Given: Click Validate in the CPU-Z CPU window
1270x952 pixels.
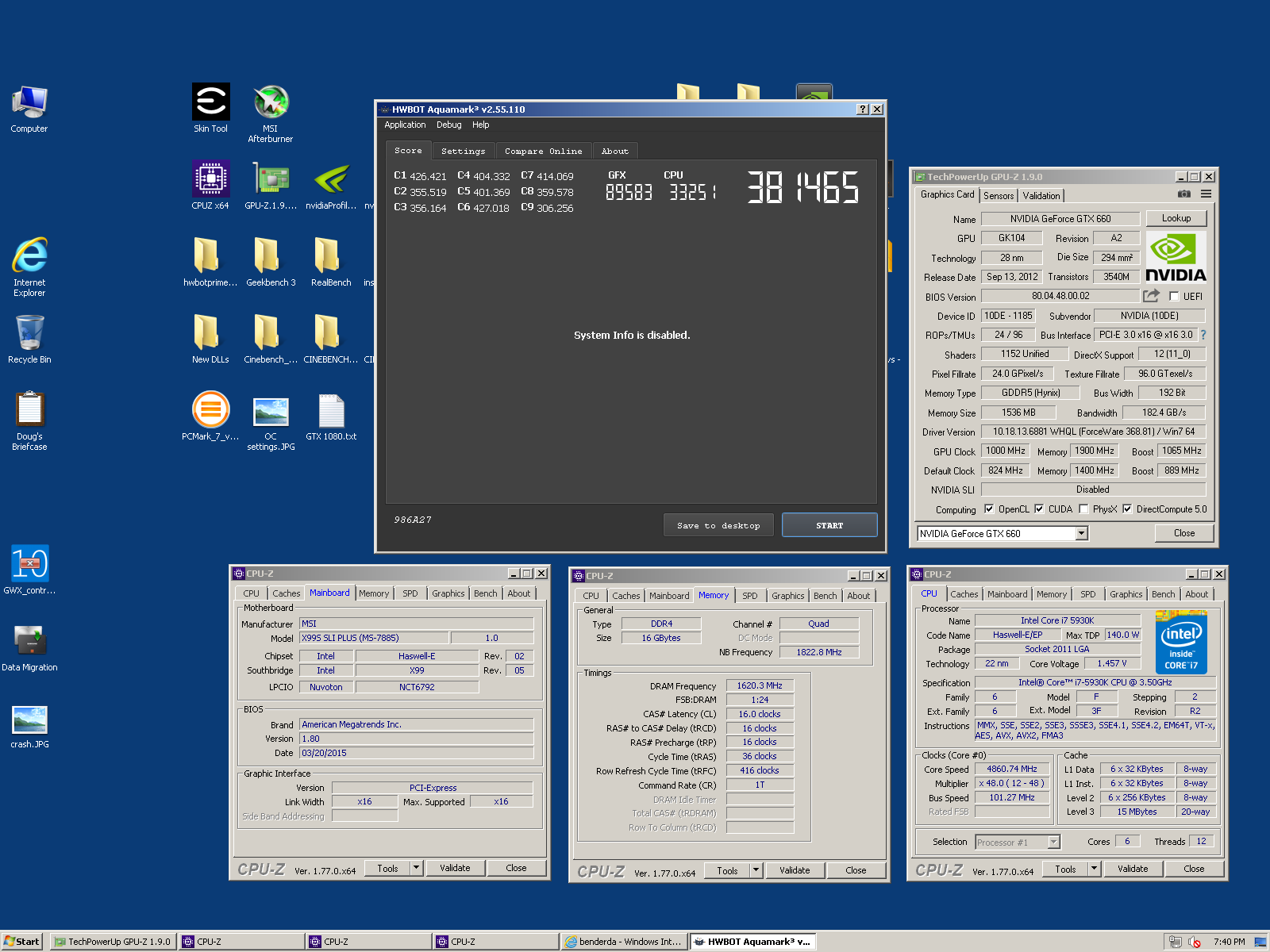Looking at the screenshot, I should pyautogui.click(x=1132, y=869).
